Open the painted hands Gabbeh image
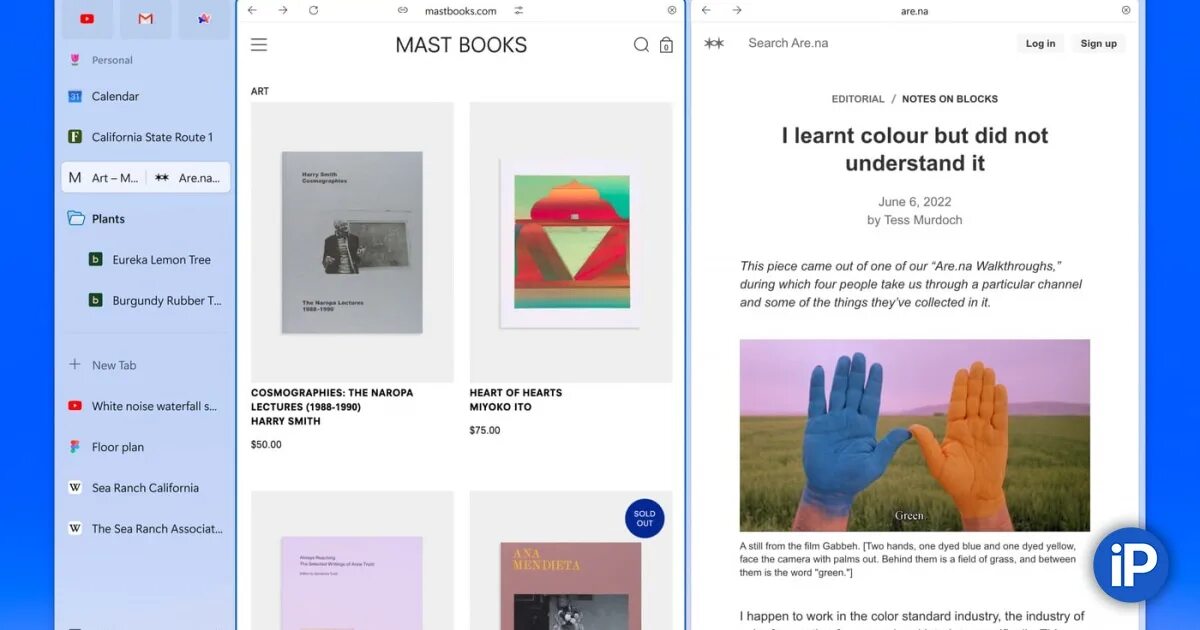 915,435
